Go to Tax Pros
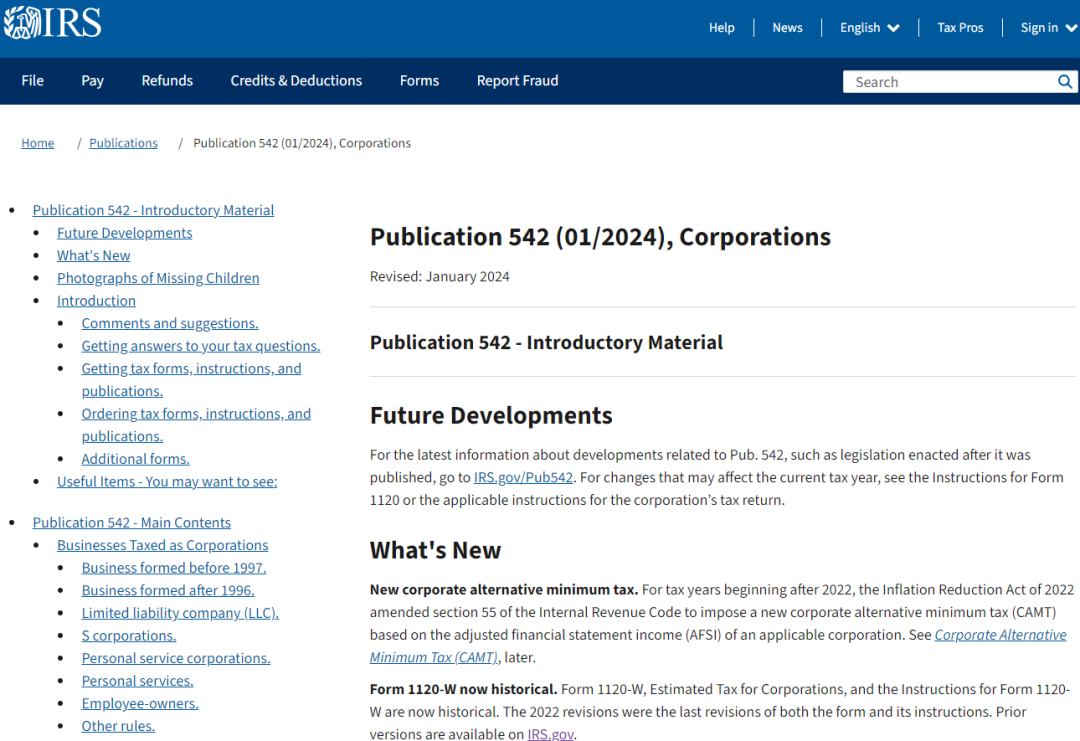 (x=960, y=28)
